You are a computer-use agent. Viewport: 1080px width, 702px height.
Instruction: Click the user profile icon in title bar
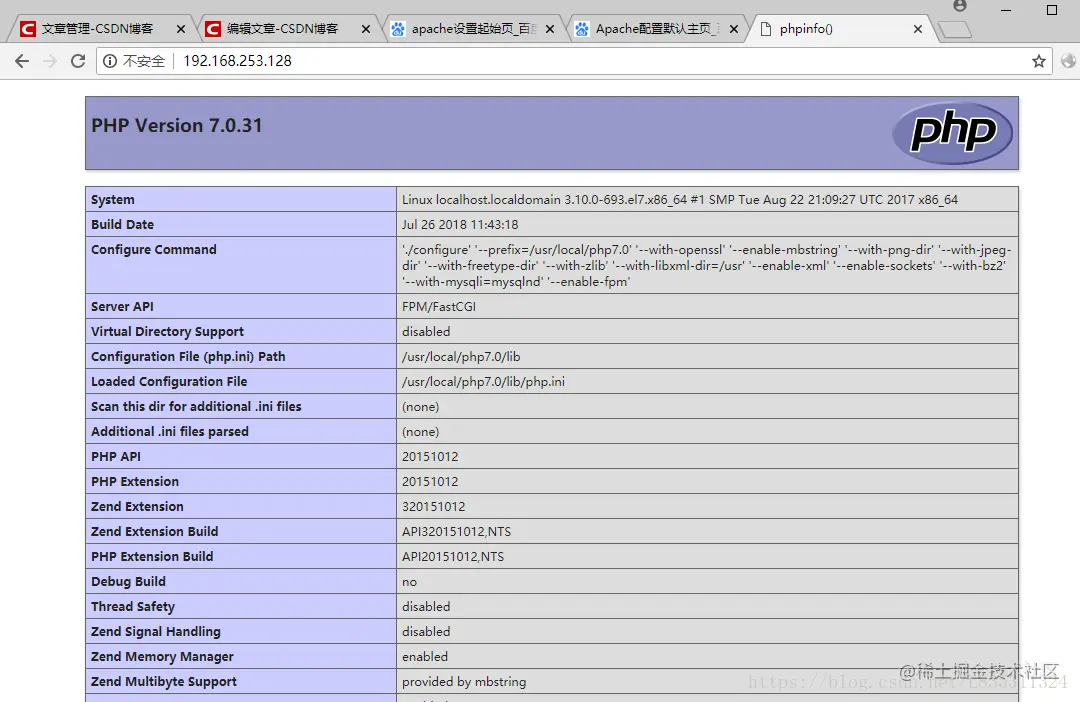pyautogui.click(x=959, y=6)
